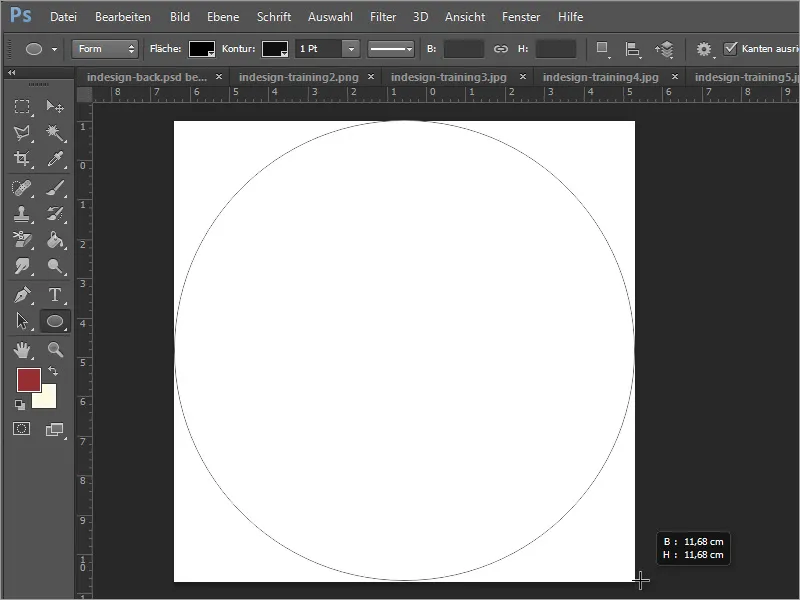Screen dimensions: 800x600
Task: Open path arrangement options
Action: [664, 49]
